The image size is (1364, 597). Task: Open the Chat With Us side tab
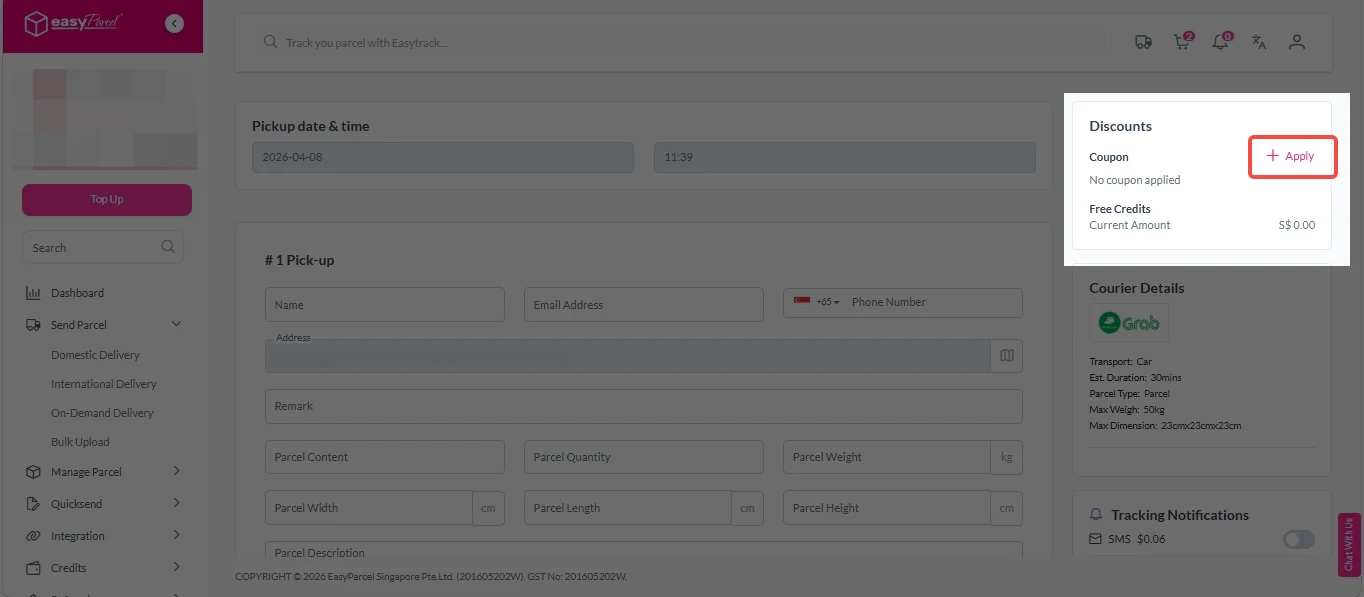click(x=1349, y=545)
